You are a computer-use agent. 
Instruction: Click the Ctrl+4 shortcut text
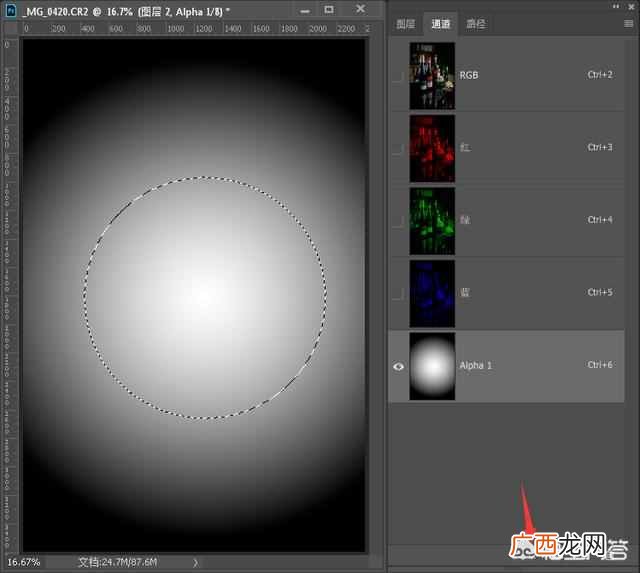click(600, 220)
